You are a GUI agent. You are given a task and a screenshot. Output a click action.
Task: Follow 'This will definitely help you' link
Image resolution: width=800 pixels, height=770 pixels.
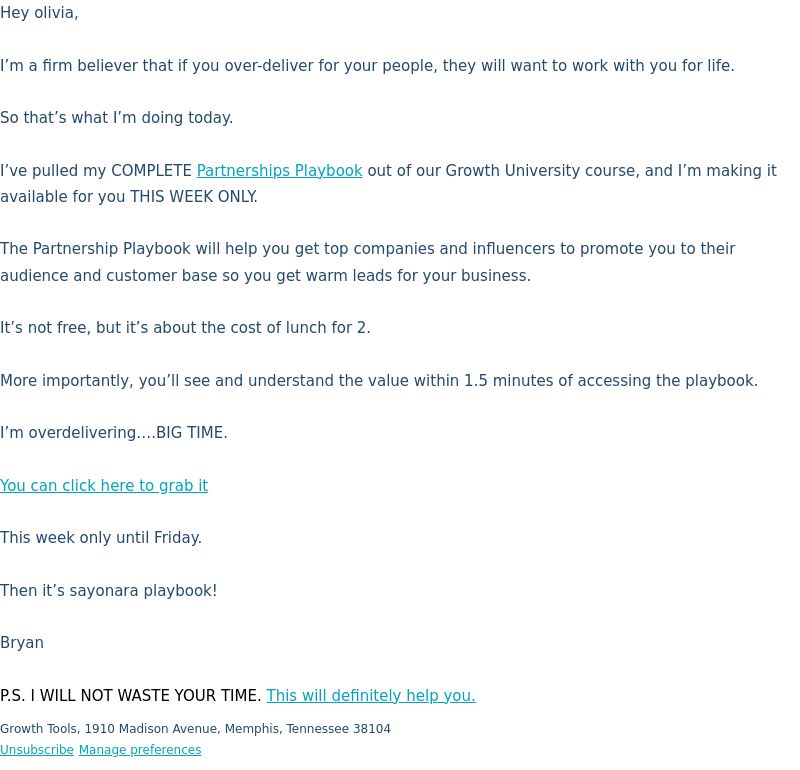(x=371, y=696)
